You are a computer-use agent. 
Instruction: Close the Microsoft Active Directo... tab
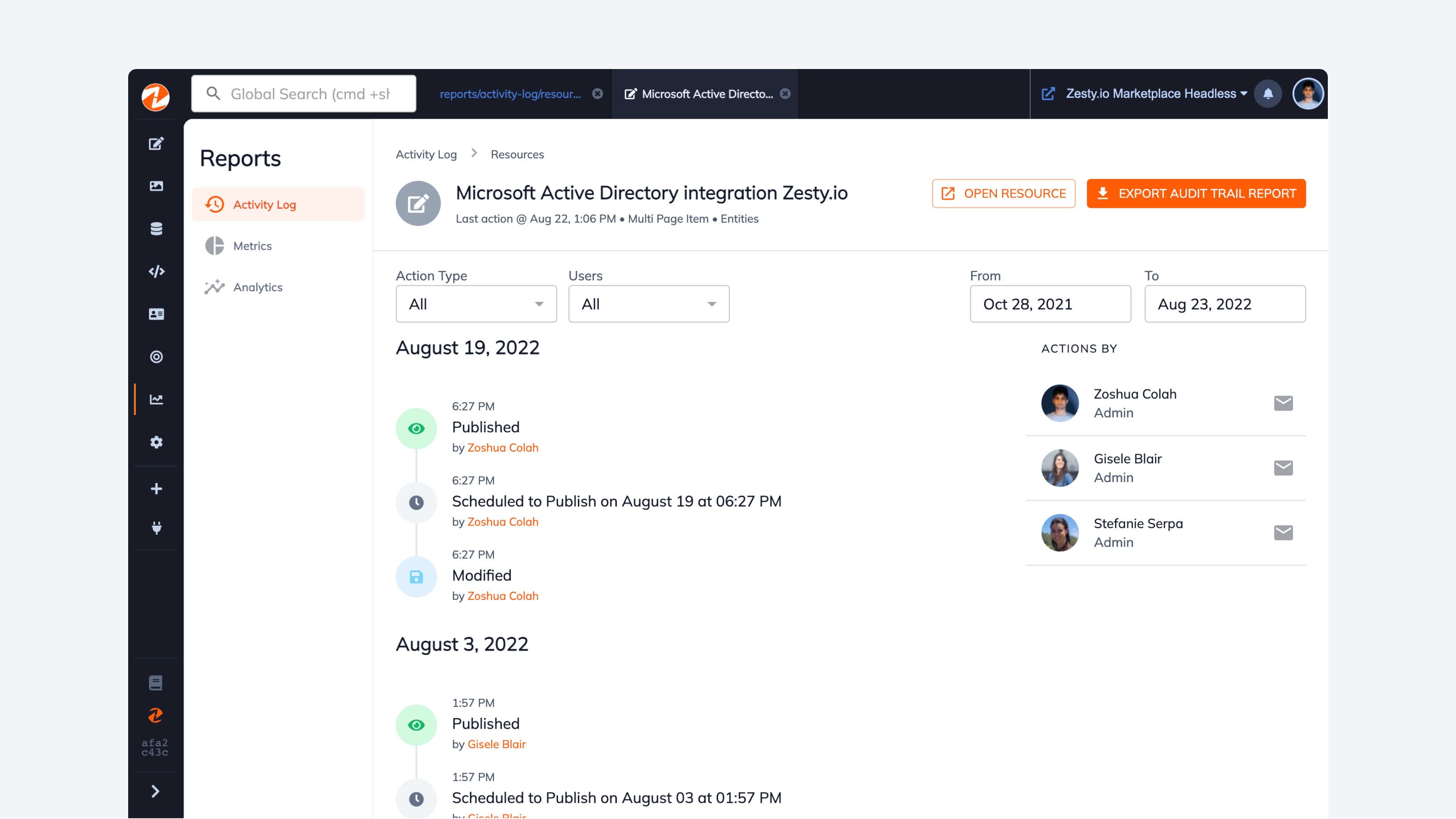pos(785,94)
